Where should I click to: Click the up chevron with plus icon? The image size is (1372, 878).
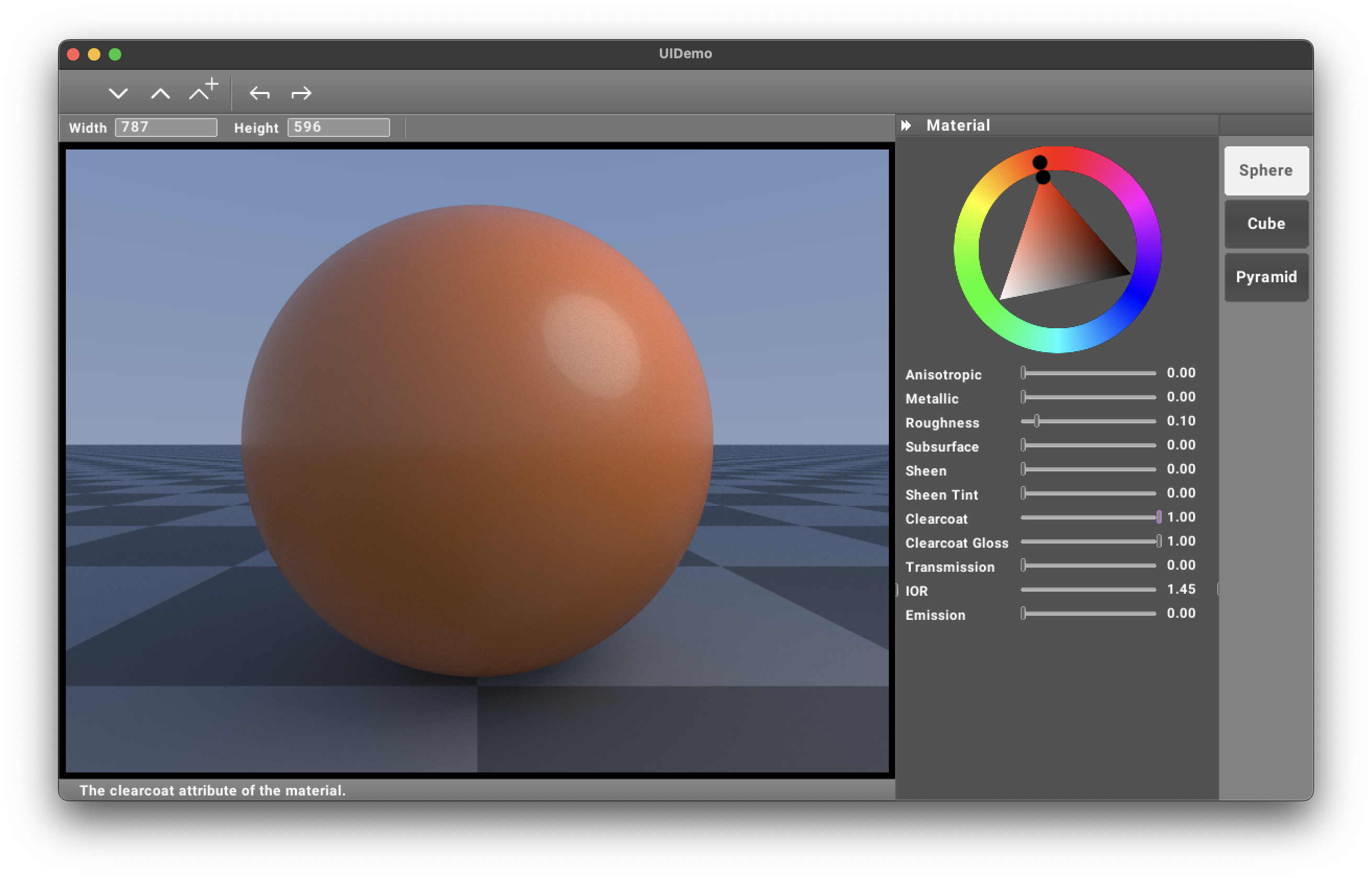pyautogui.click(x=203, y=90)
